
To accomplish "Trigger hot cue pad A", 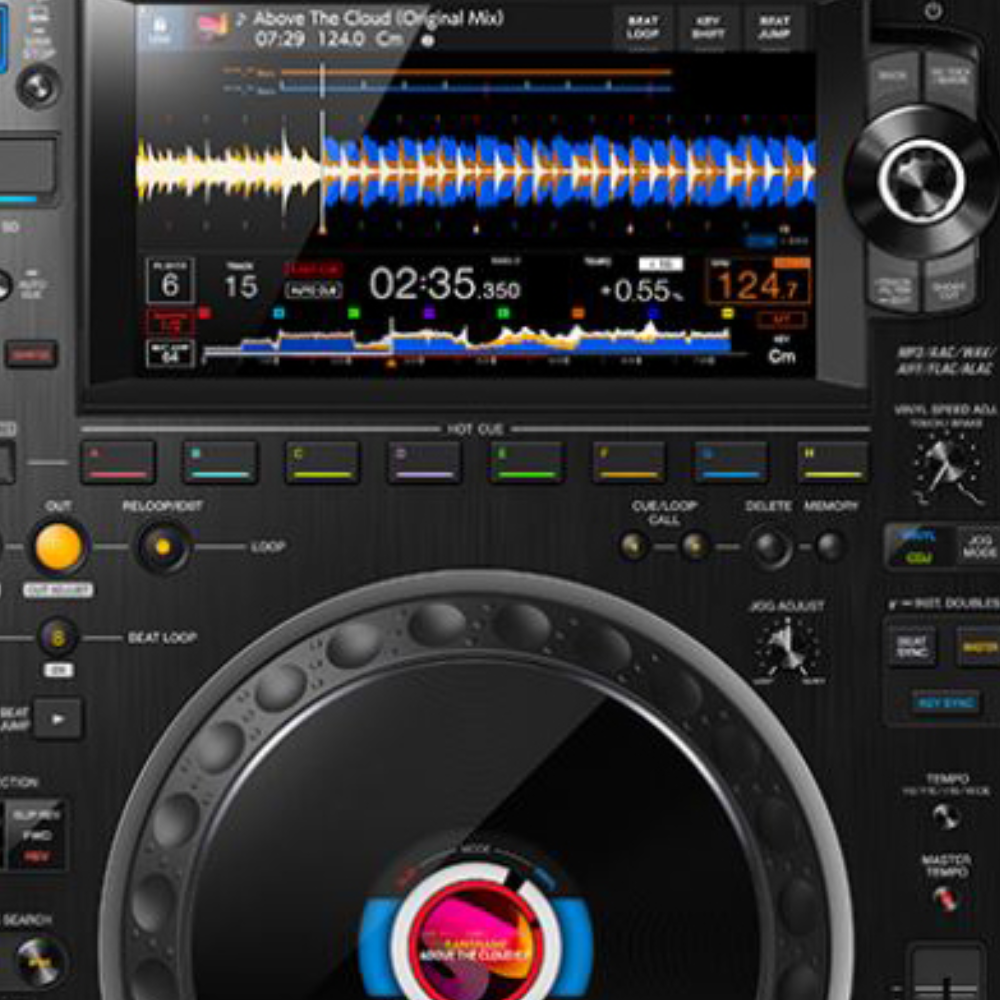I will click(x=118, y=461).
